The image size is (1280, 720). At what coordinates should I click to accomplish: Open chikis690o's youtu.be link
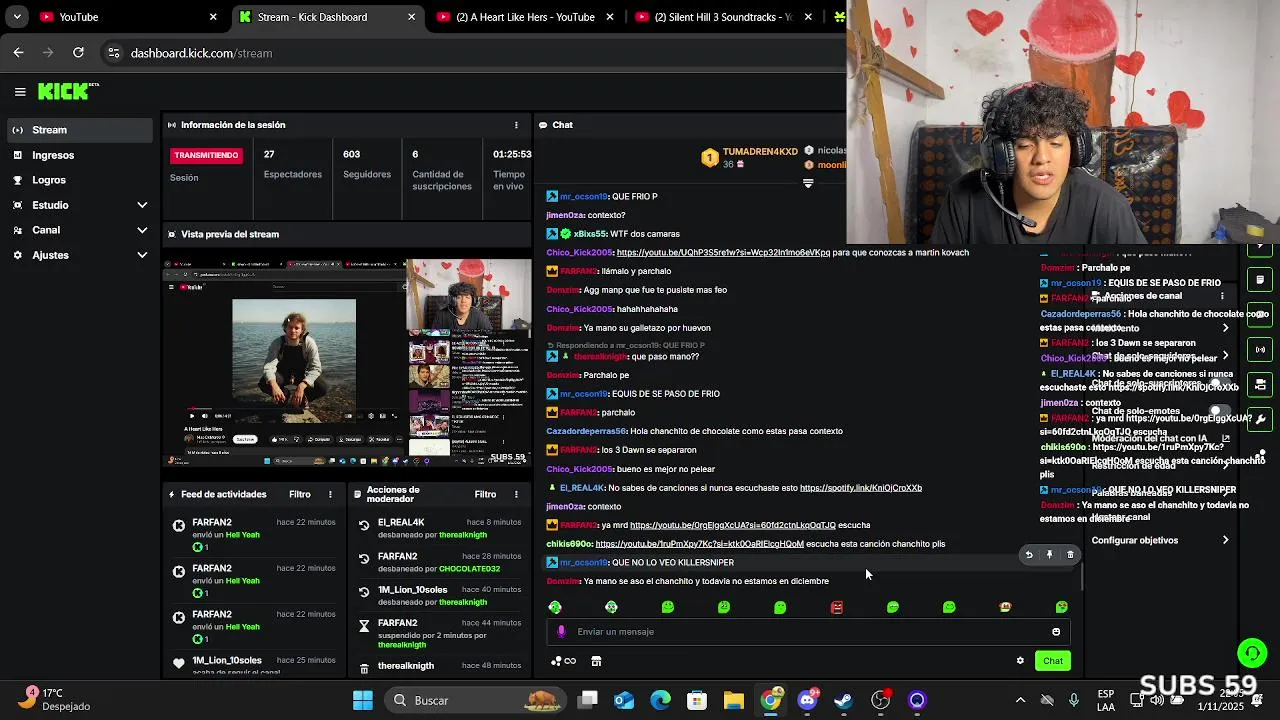[x=699, y=544]
